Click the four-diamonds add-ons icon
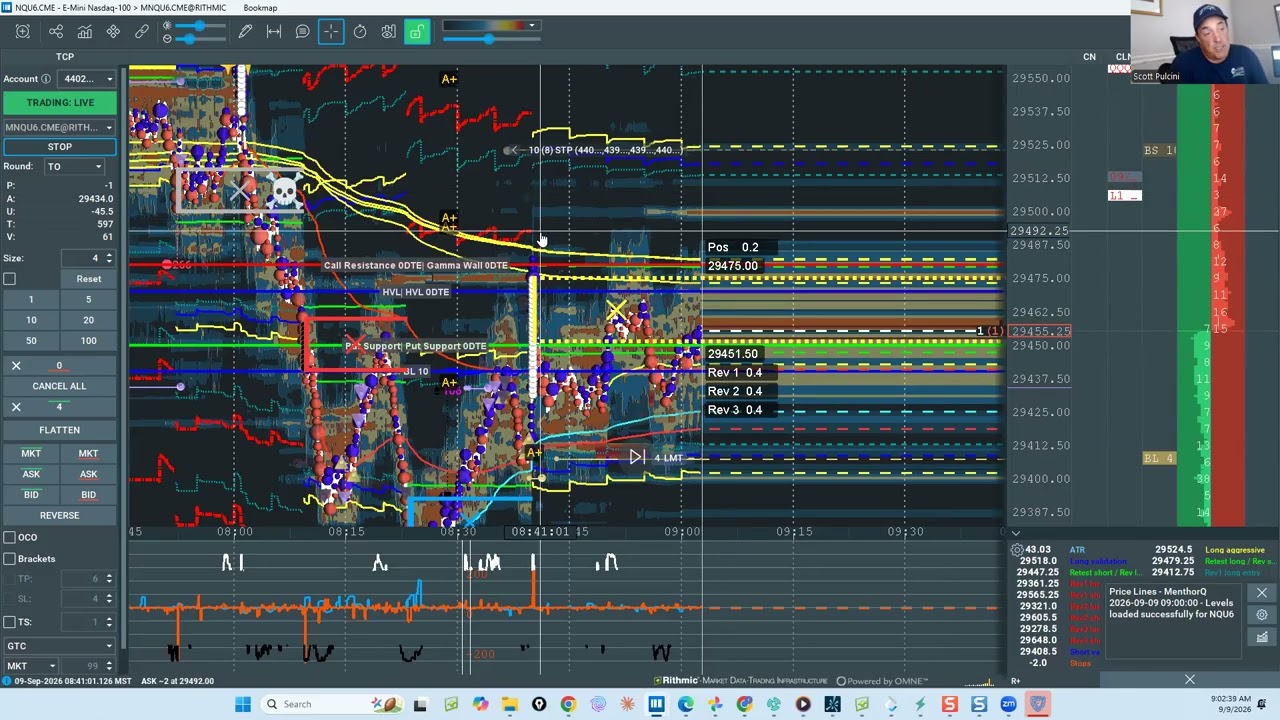This screenshot has height=720, width=1280. point(113,32)
